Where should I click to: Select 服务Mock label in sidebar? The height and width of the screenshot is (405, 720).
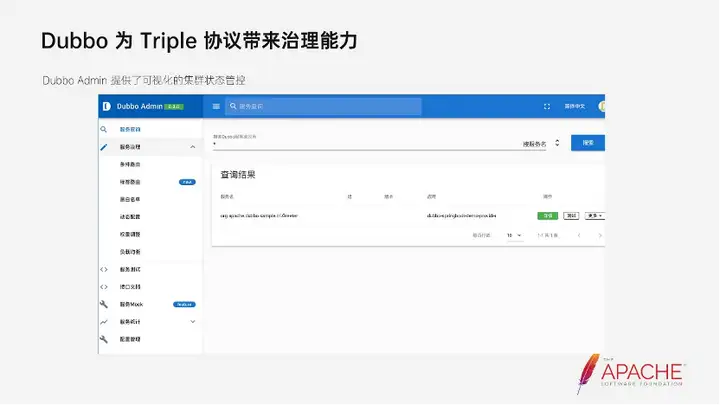coord(131,304)
